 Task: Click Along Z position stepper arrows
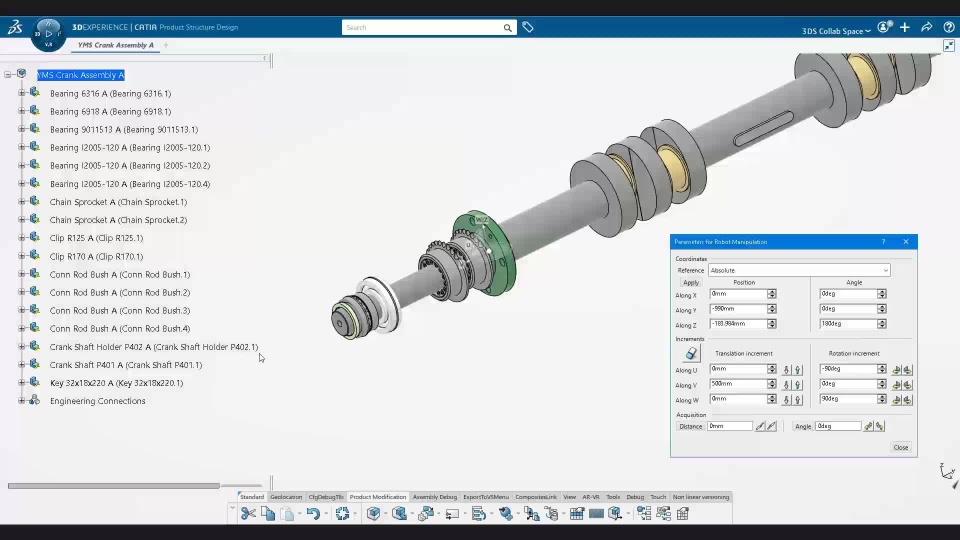pos(771,323)
